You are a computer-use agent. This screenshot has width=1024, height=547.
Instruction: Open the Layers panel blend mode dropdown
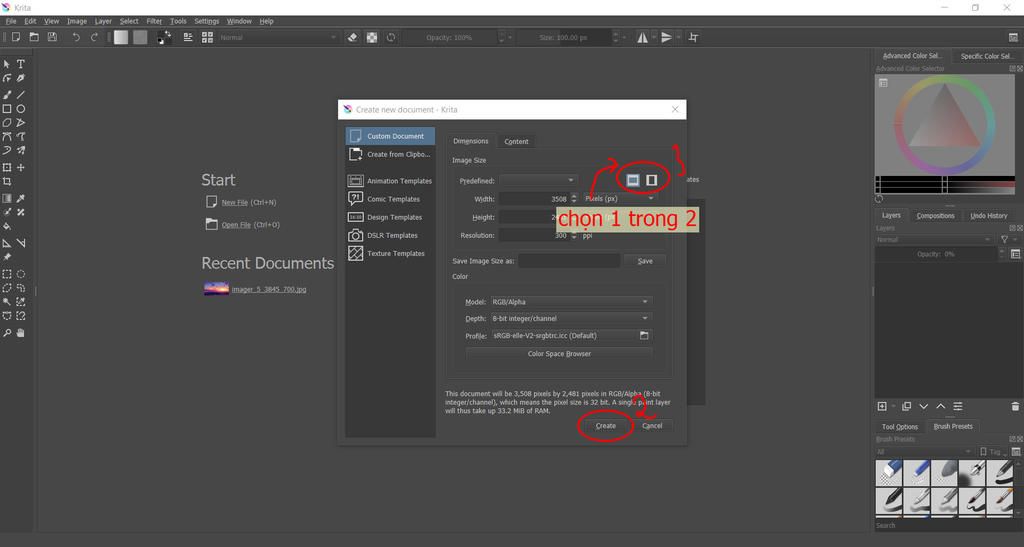[934, 240]
